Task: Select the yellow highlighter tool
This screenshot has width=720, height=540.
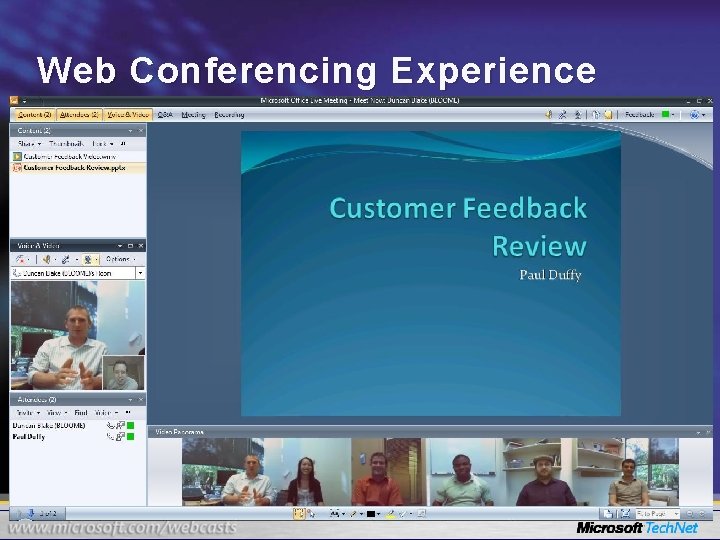Action: point(391,514)
